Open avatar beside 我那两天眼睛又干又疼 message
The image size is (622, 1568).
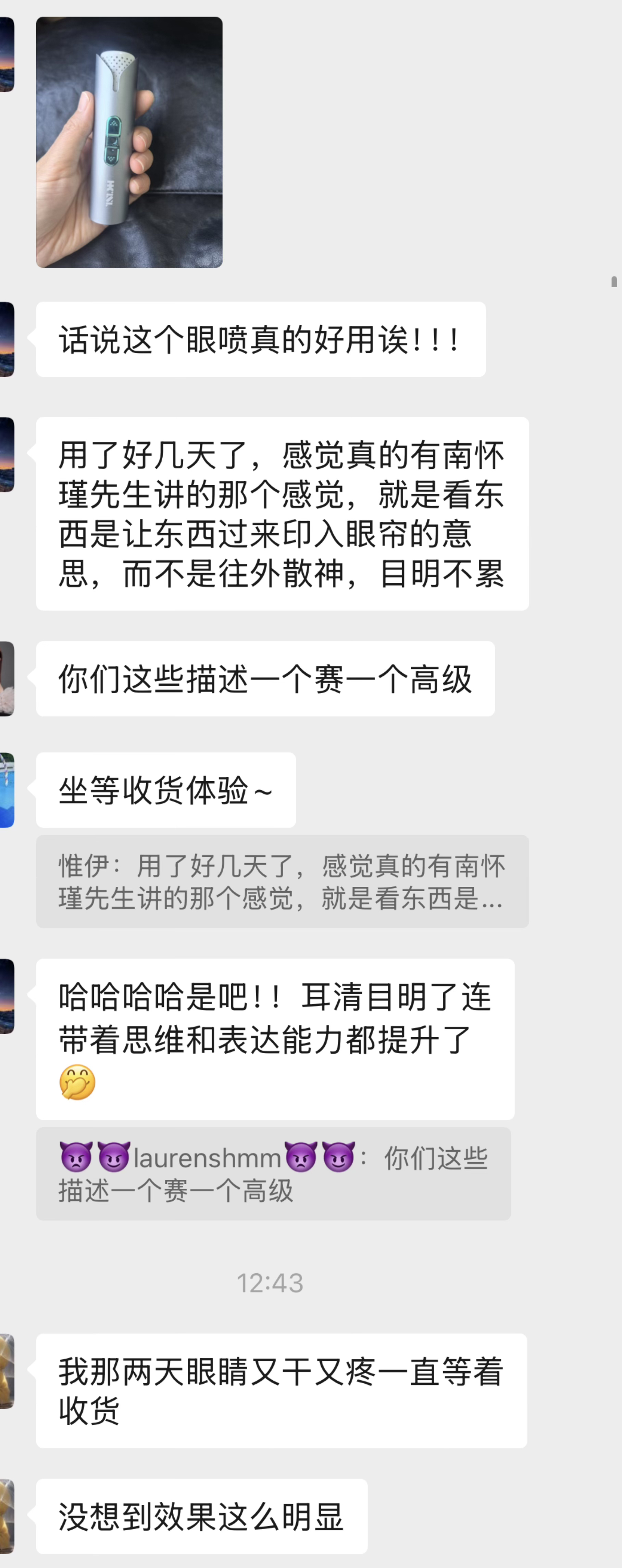(7, 1371)
